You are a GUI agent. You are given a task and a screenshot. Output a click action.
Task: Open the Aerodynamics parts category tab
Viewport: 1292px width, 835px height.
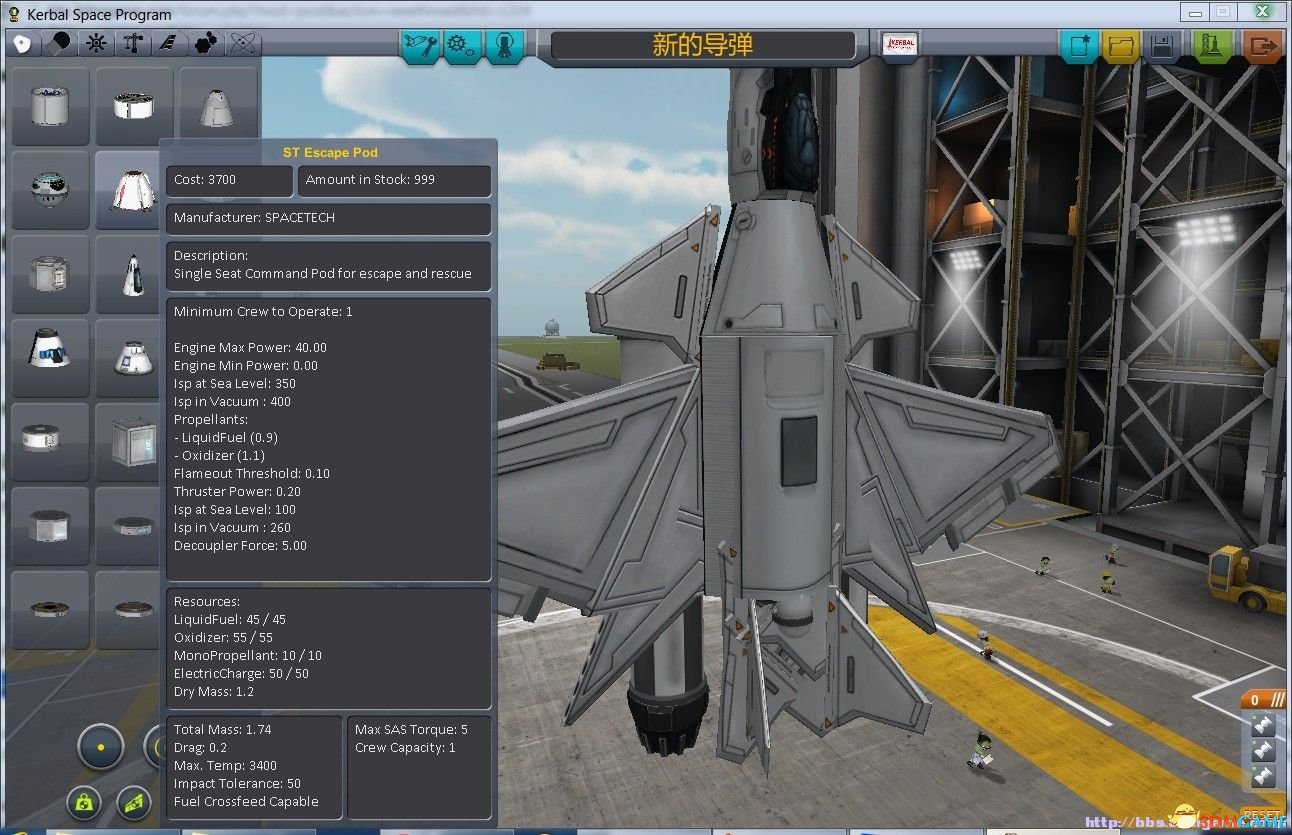[170, 44]
